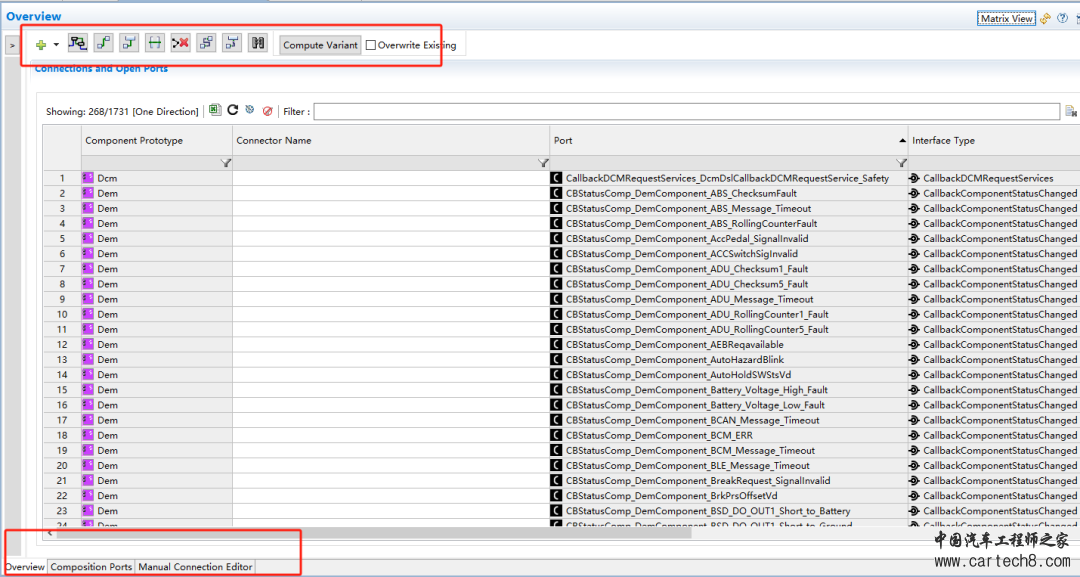1080x577 pixels.
Task: Sort by Component Prototype column header
Action: pos(156,140)
